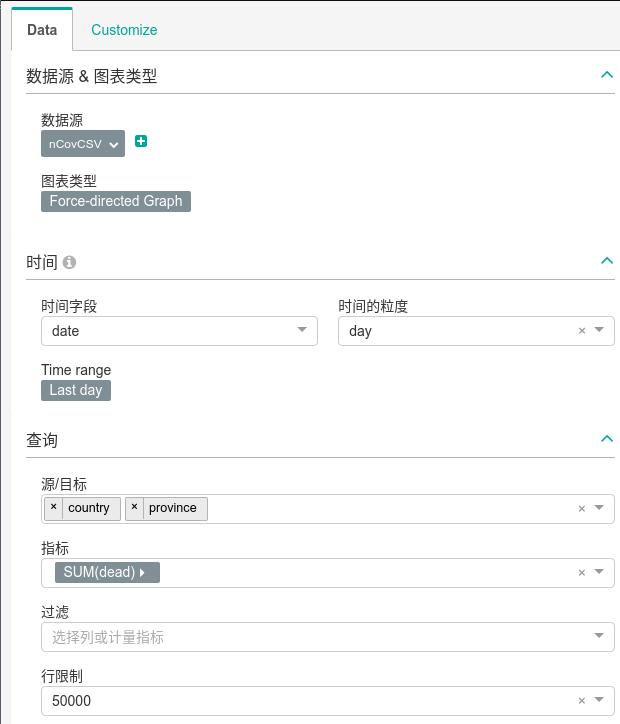Click the info icon next to 时间
The image size is (620, 724).
(x=69, y=263)
